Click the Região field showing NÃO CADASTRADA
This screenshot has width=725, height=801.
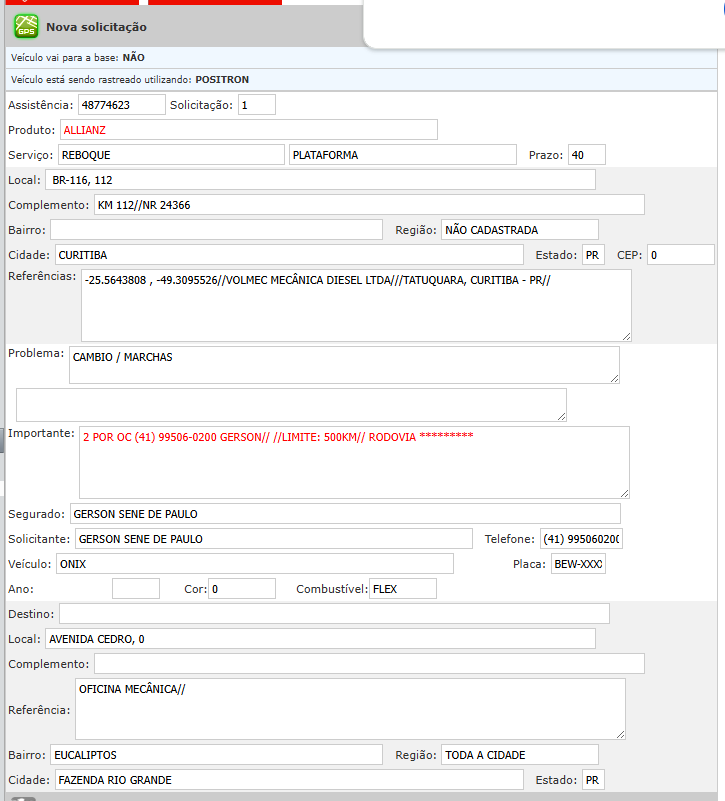point(519,230)
